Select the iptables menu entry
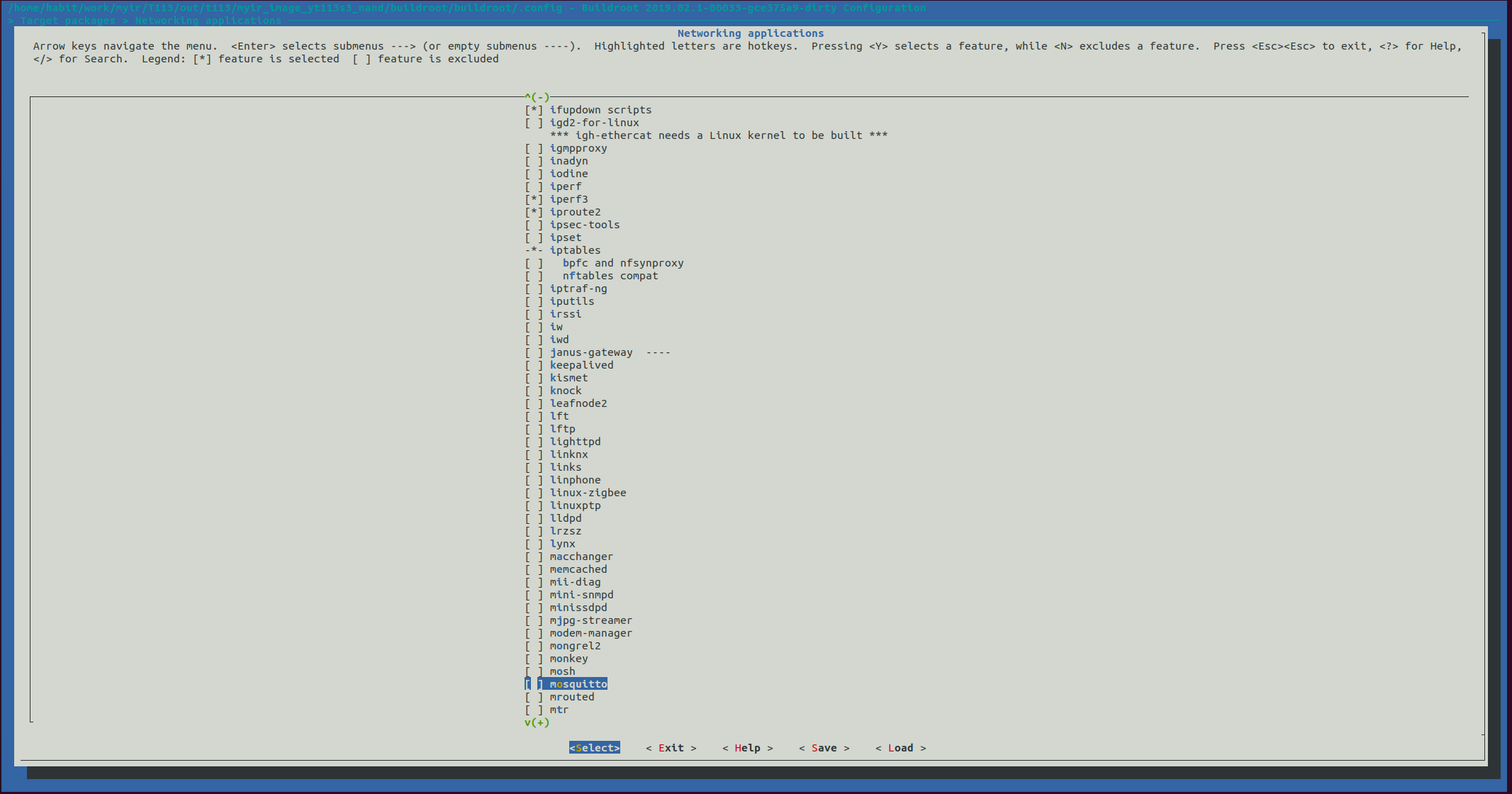The width and height of the screenshot is (1512, 794). tap(575, 250)
